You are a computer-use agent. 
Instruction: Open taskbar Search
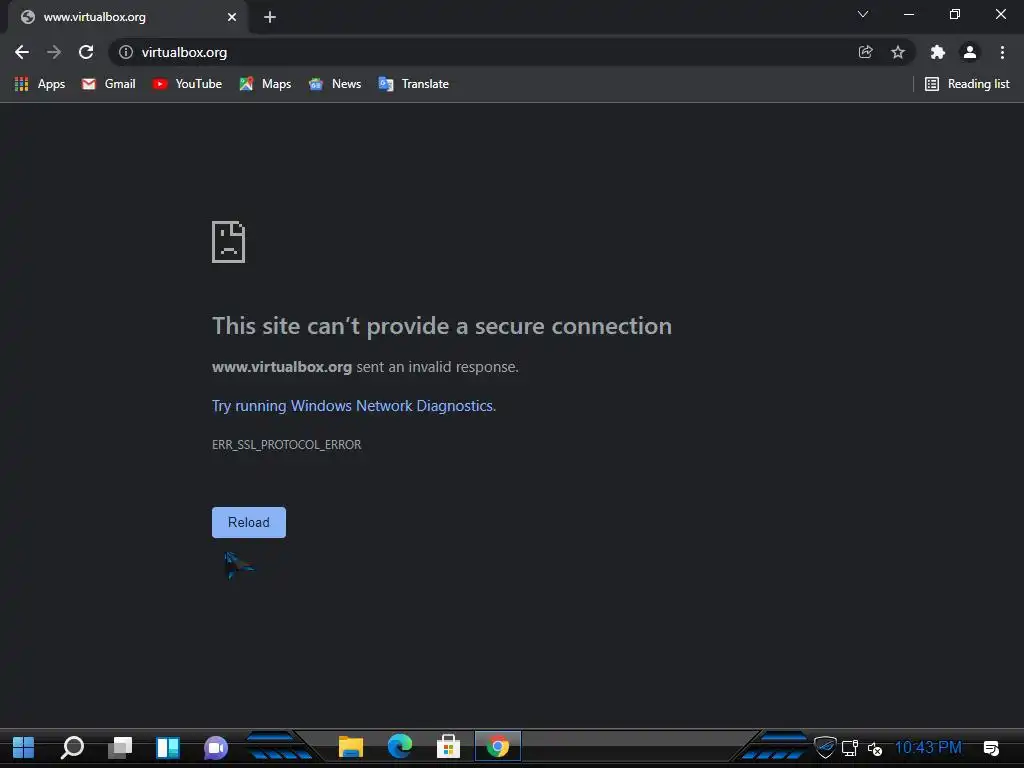coord(72,747)
